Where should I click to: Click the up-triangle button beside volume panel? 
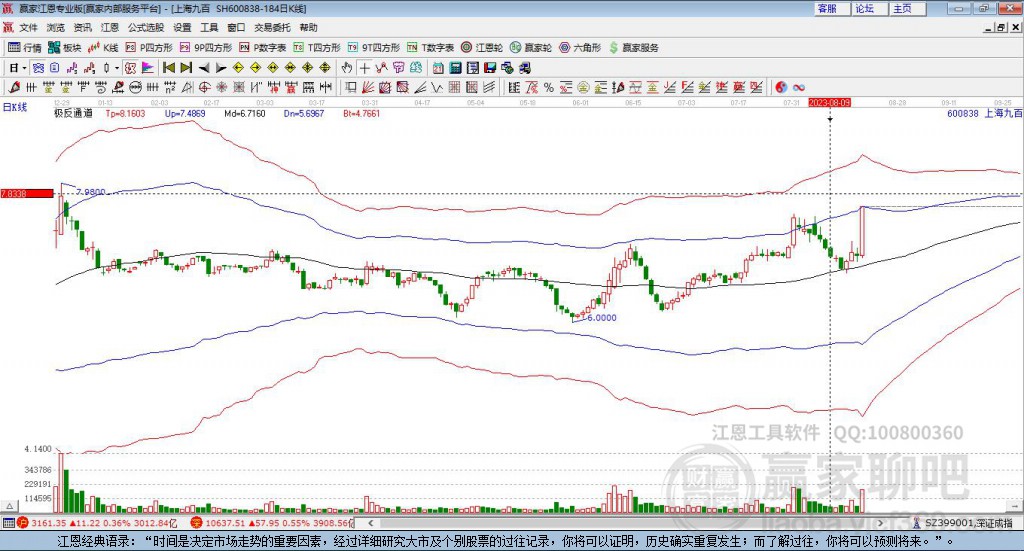point(10,506)
